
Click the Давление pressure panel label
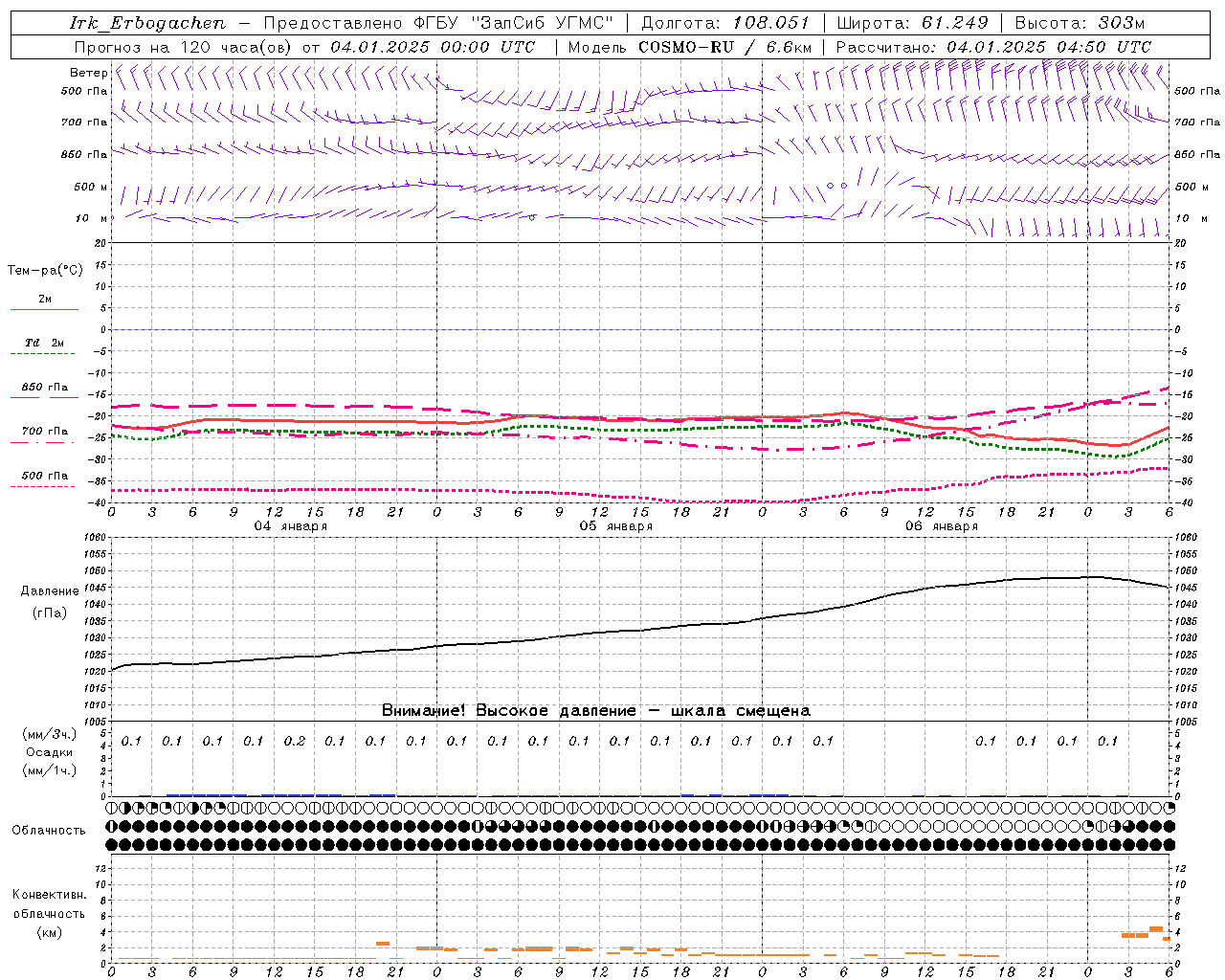point(50,591)
